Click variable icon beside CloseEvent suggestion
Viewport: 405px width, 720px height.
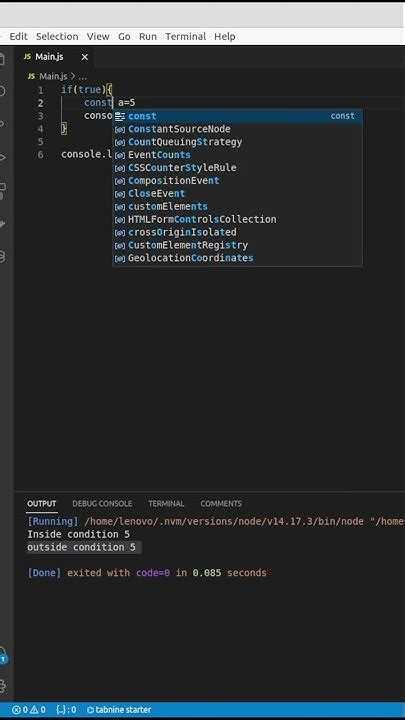pyautogui.click(x=120, y=194)
